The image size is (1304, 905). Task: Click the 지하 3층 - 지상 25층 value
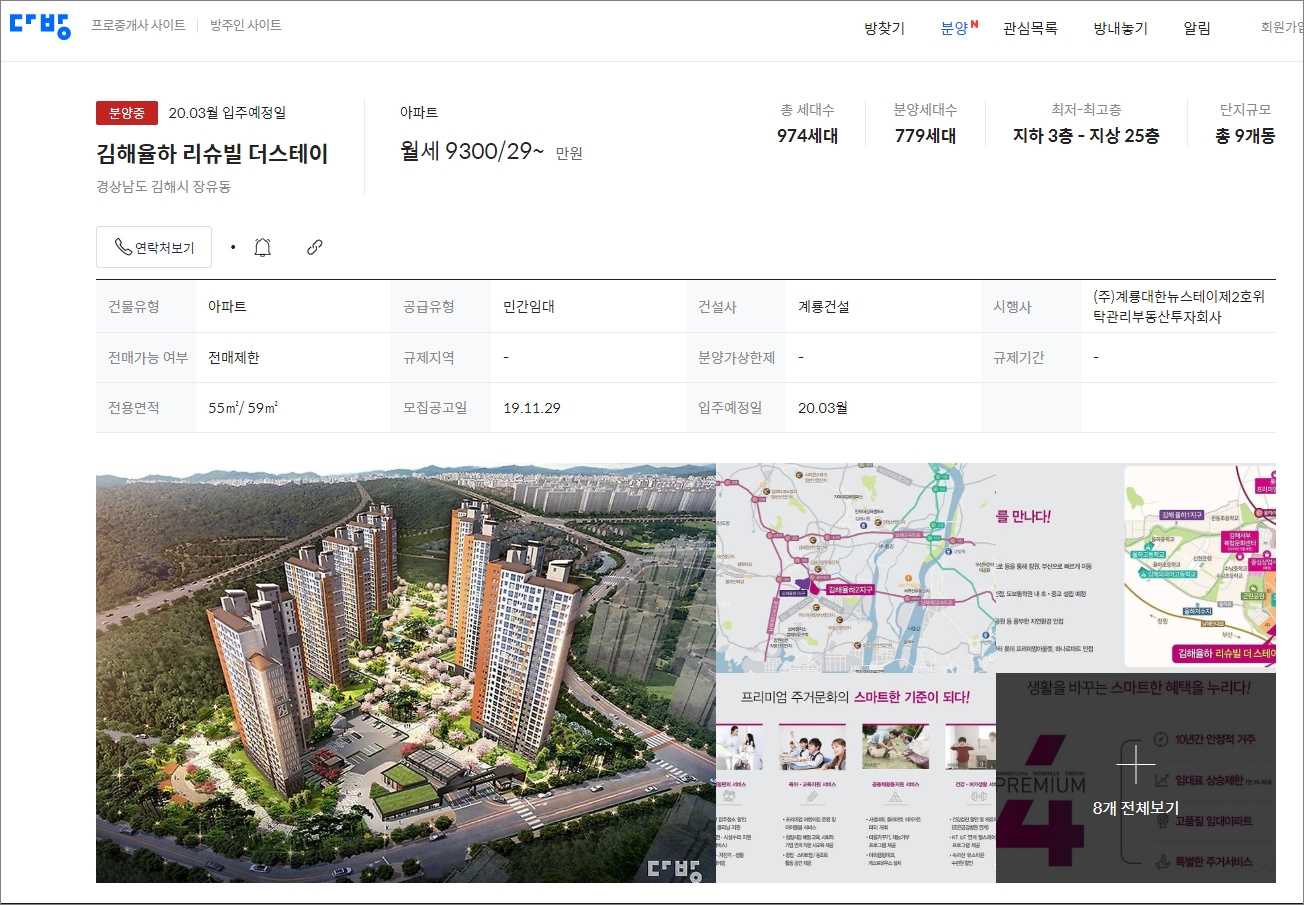tap(1086, 136)
